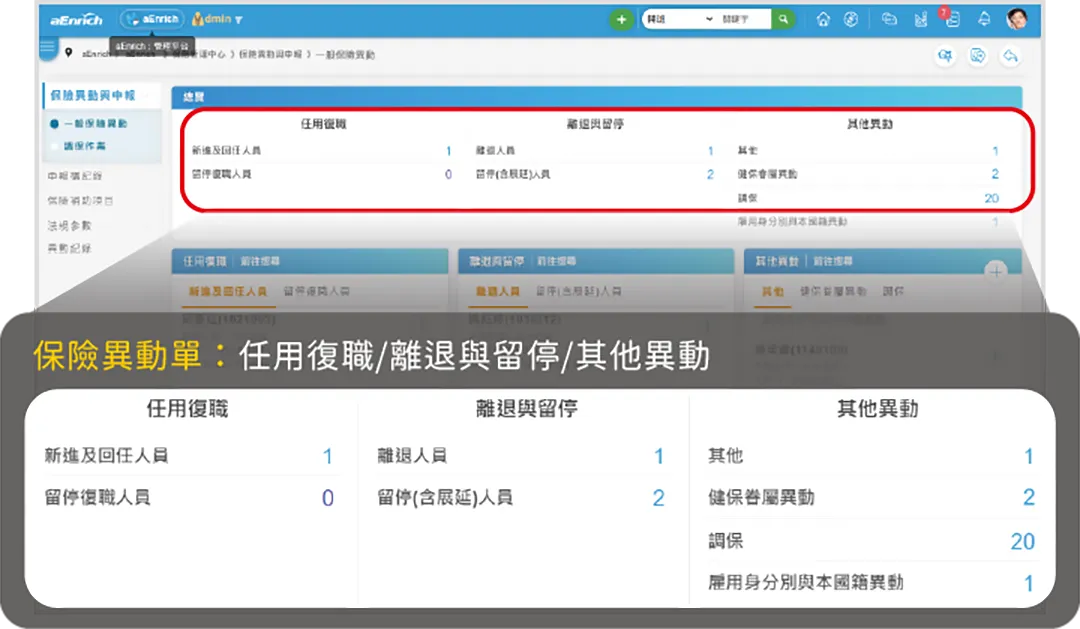Click the chart icon in the top toolbar
This screenshot has width=1080, height=629.
point(920,18)
